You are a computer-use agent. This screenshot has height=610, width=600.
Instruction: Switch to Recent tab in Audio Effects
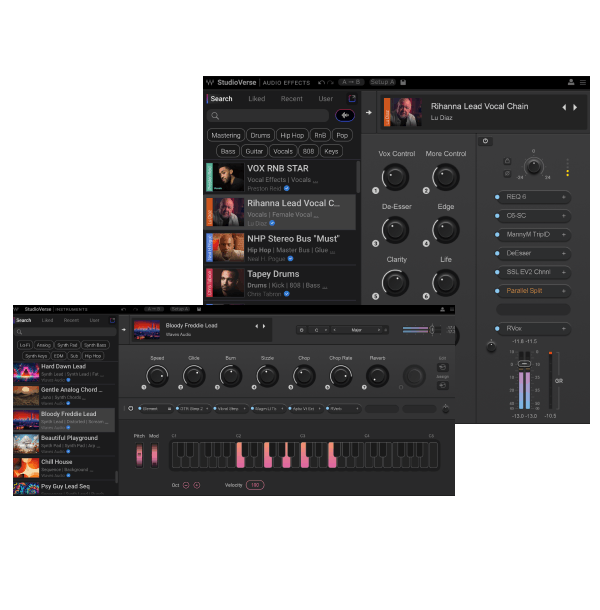pyautogui.click(x=291, y=99)
